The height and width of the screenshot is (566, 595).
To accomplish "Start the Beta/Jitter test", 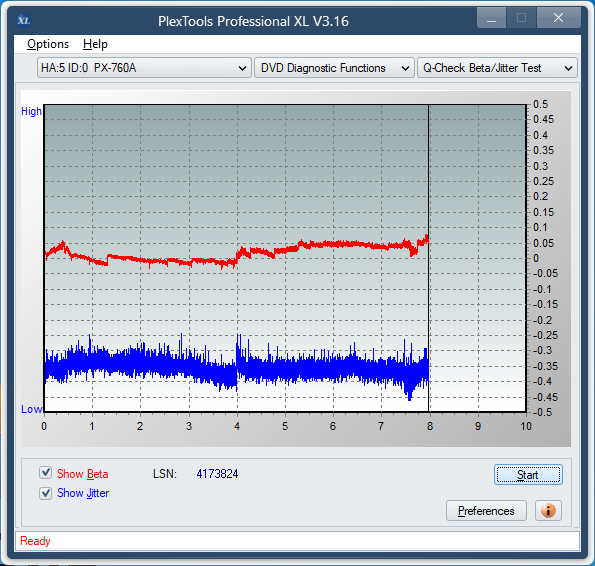I will pyautogui.click(x=528, y=475).
